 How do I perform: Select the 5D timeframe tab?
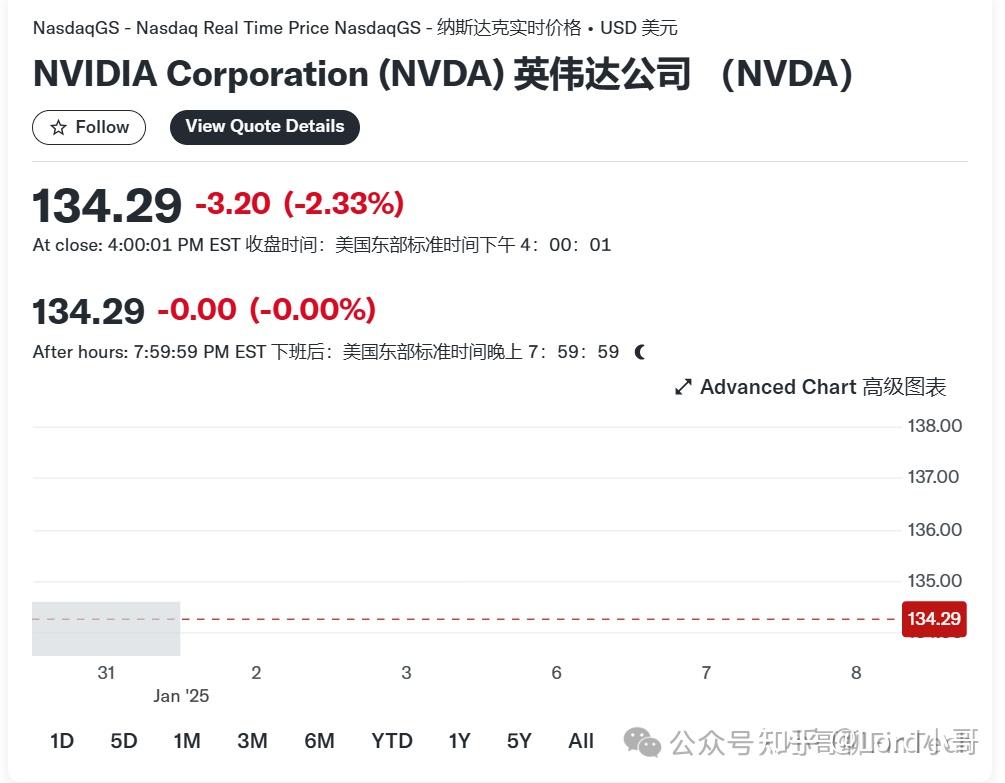(x=124, y=741)
